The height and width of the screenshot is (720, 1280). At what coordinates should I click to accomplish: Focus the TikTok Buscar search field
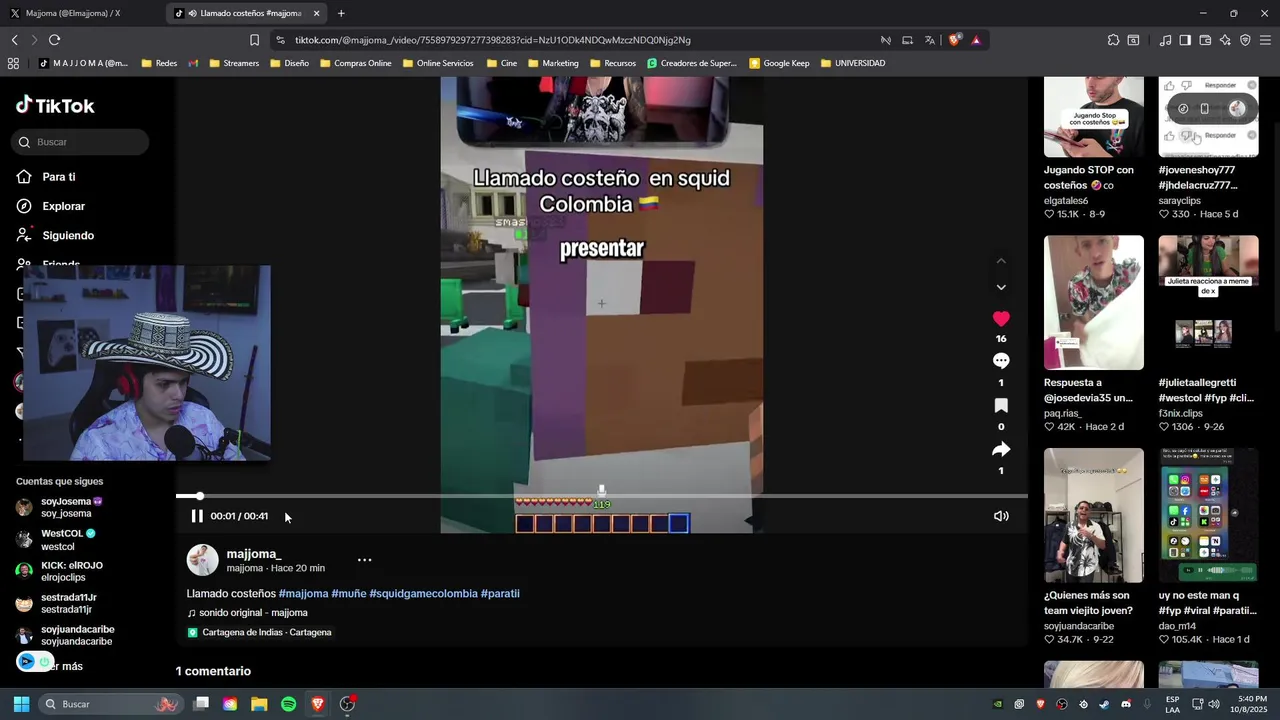82,142
